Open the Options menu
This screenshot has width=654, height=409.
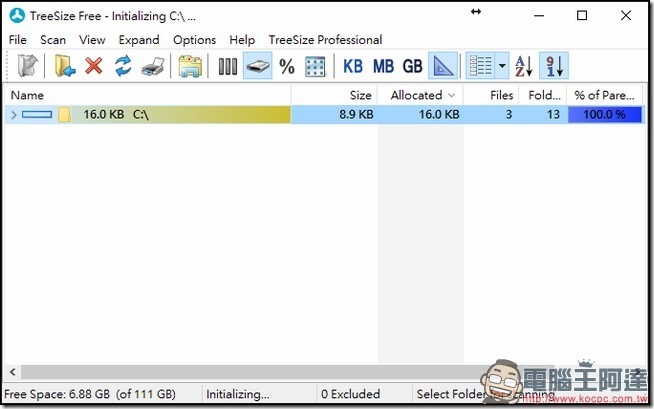tap(194, 40)
